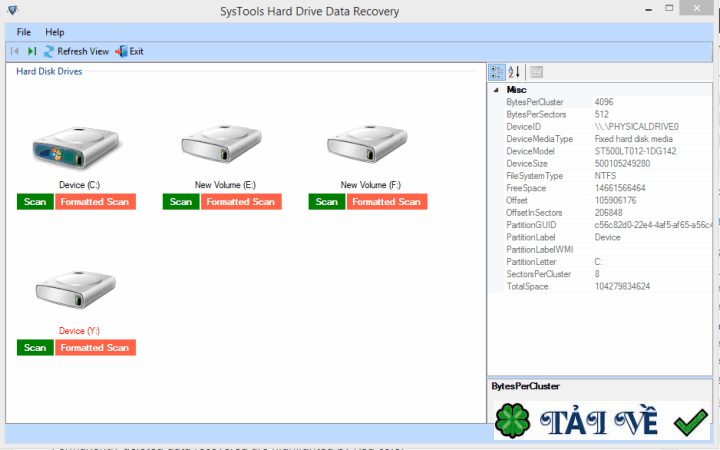720x450 pixels.
Task: Collapse the Misc property category
Action: pos(496,90)
